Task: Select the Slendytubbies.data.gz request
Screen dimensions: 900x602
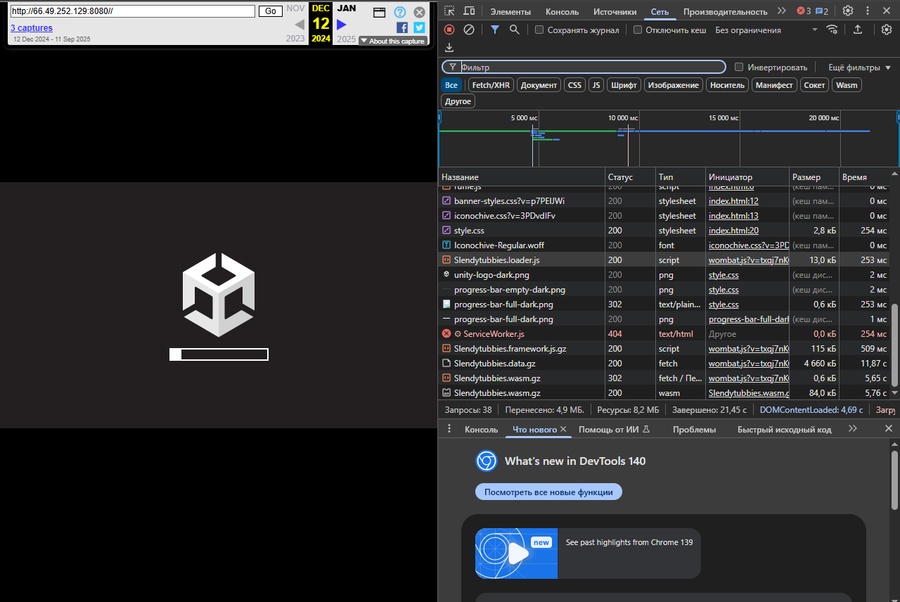Action: [x=665, y=363]
